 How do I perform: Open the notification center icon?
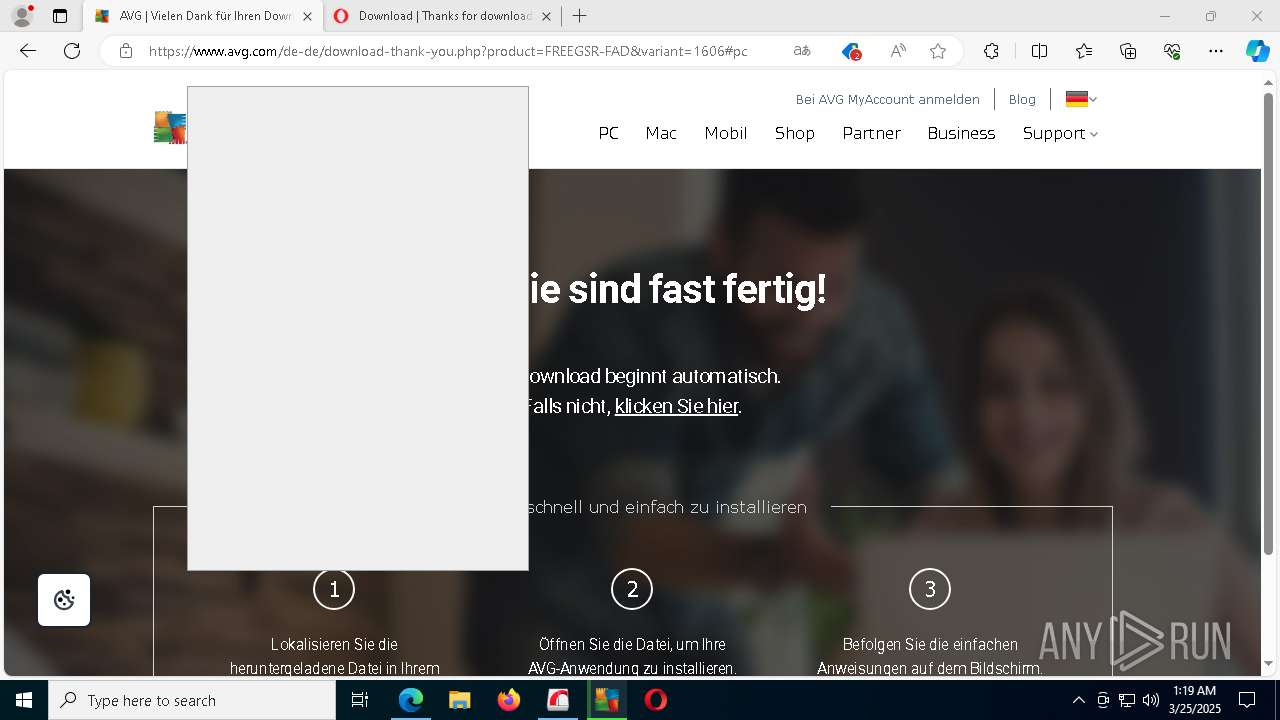pyautogui.click(x=1247, y=700)
